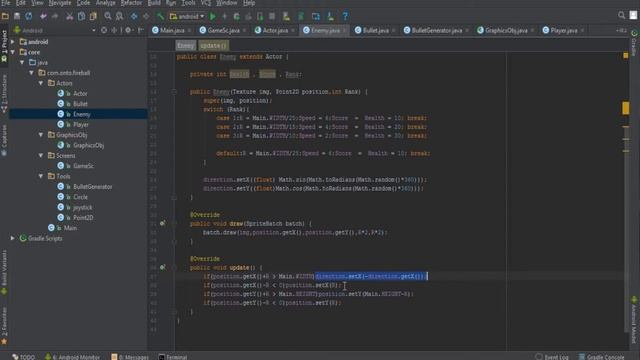Click the Help question mark icon
This screenshot has width=640, height=360.
345,16
